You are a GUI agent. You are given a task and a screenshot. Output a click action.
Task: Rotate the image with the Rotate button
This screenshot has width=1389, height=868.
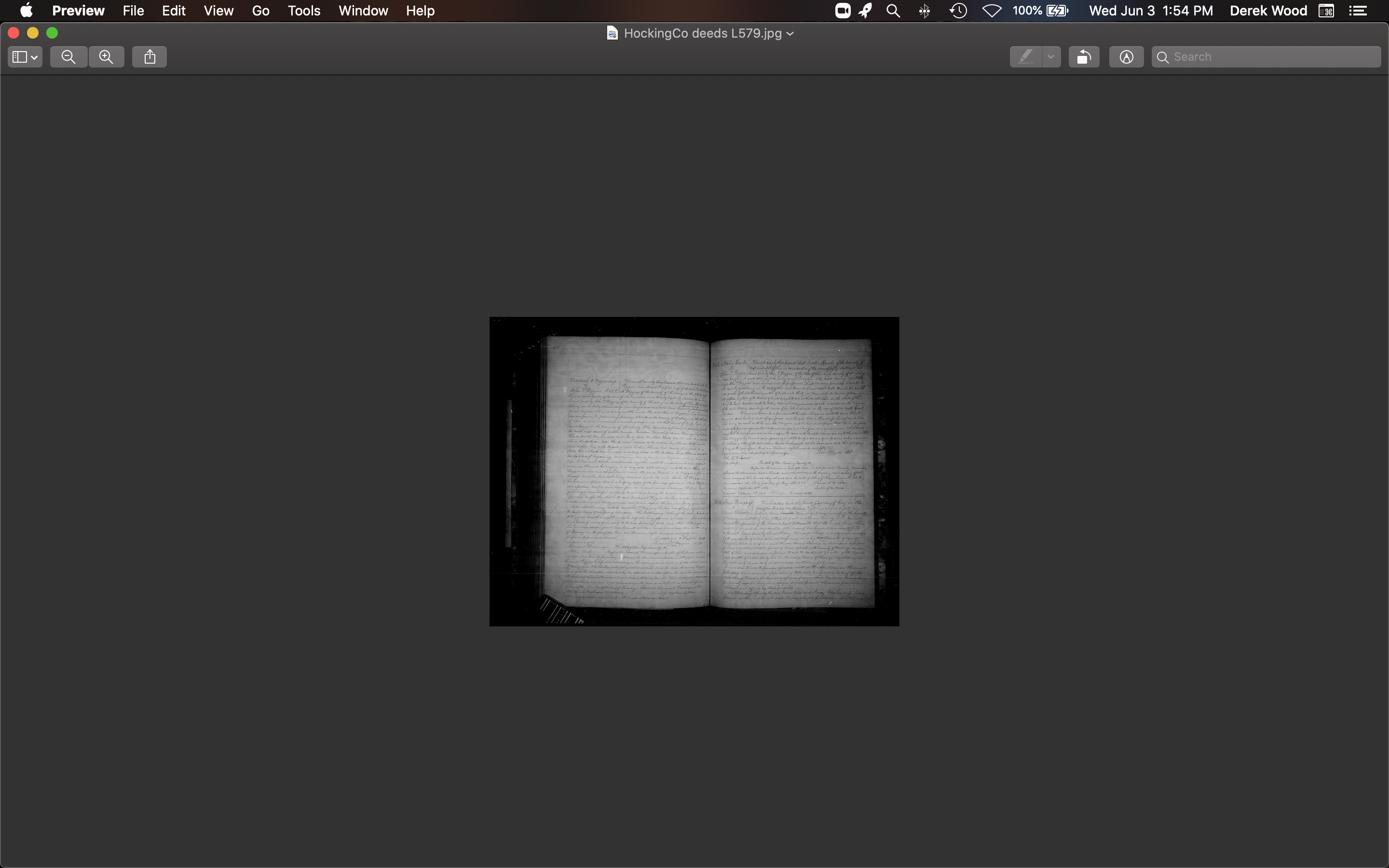(1084, 57)
